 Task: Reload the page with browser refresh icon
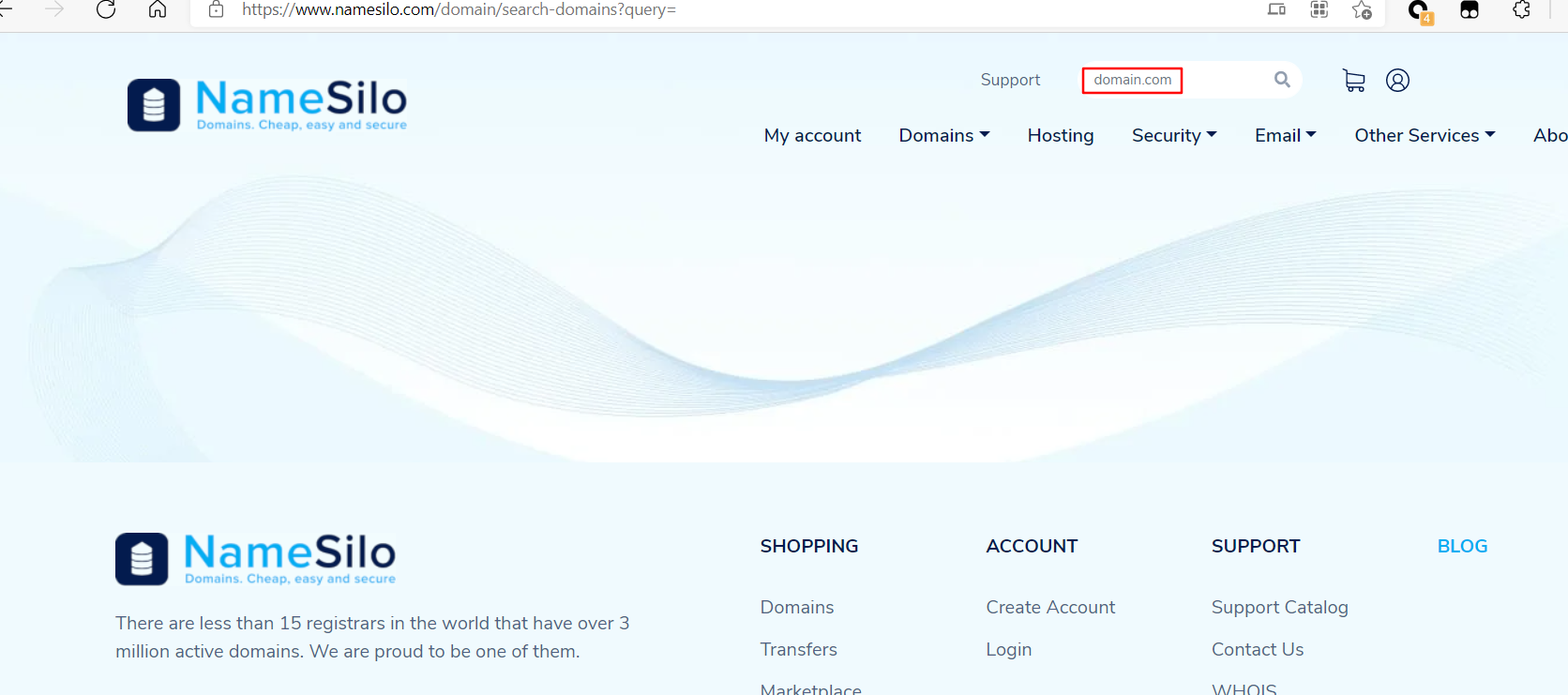106,10
